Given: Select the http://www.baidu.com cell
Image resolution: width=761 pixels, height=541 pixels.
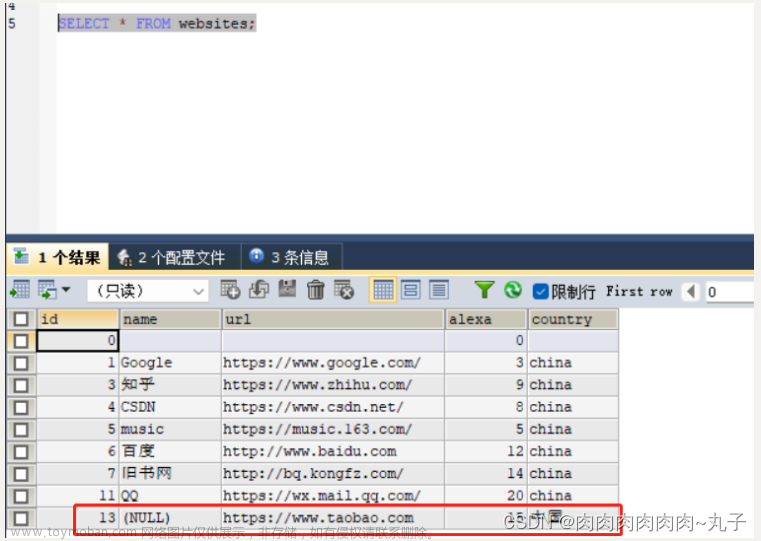Looking at the screenshot, I should click(x=333, y=452).
